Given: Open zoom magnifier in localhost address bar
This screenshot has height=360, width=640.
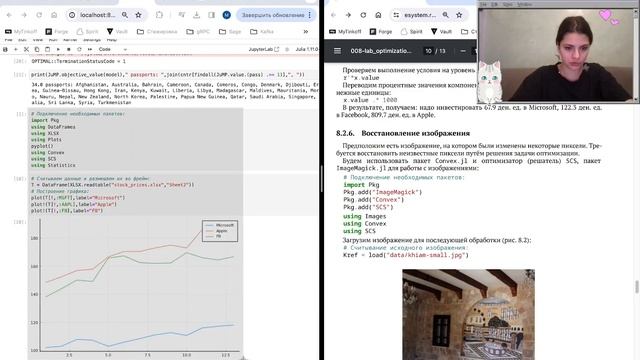Looking at the screenshot, I should coord(125,15).
